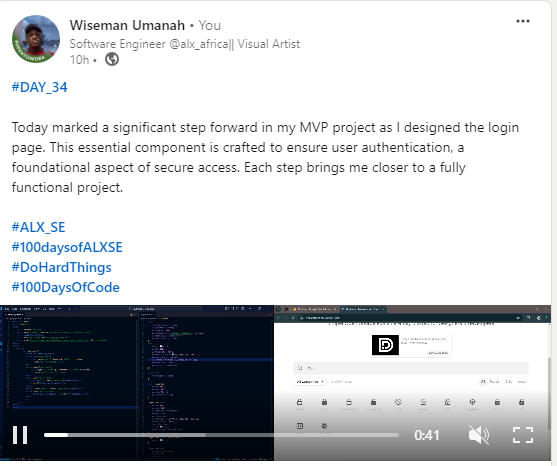The image size is (557, 466).
Task: Pause the video playback
Action: click(20, 435)
